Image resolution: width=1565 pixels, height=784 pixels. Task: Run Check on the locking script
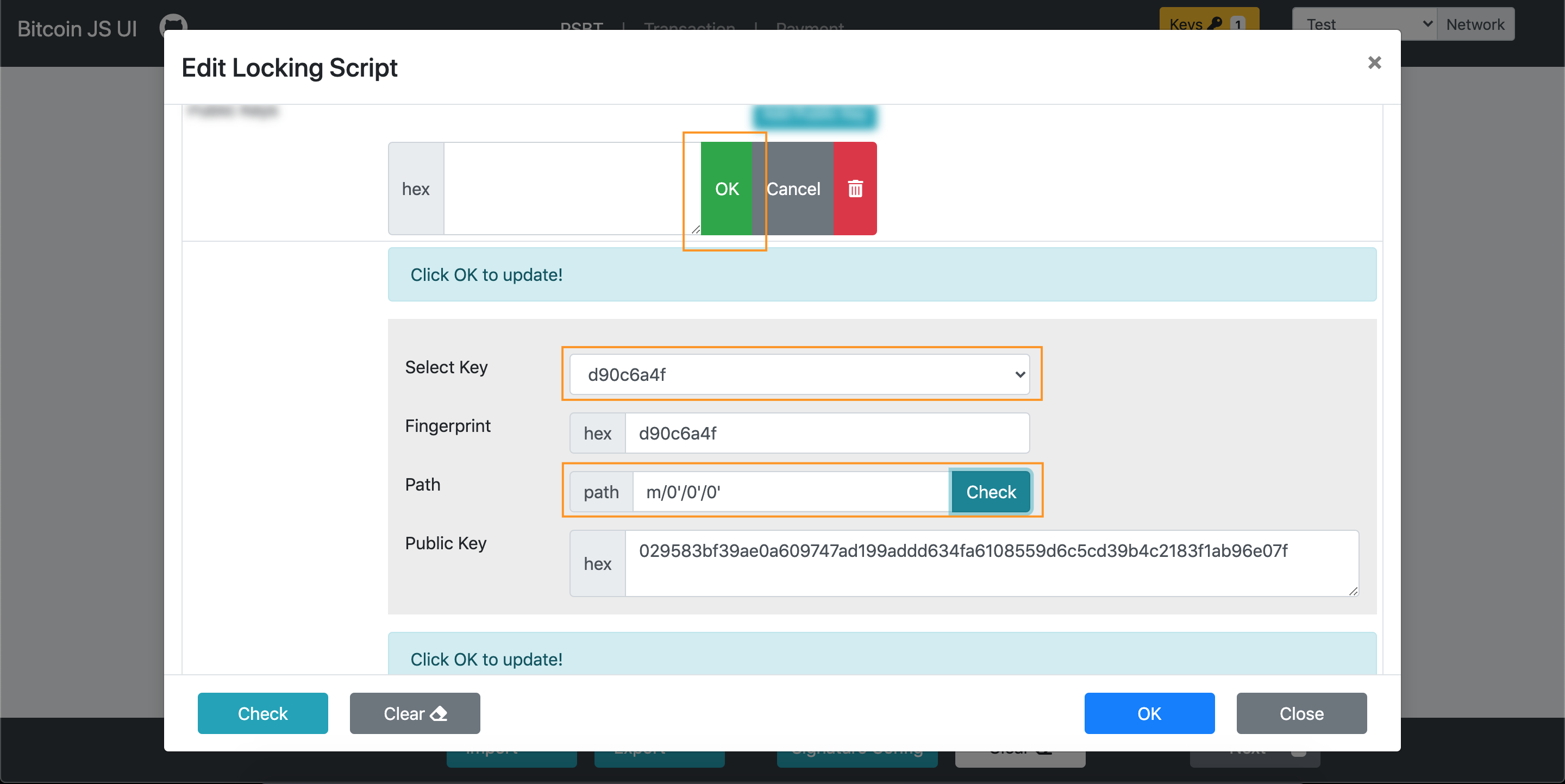pyautogui.click(x=262, y=713)
